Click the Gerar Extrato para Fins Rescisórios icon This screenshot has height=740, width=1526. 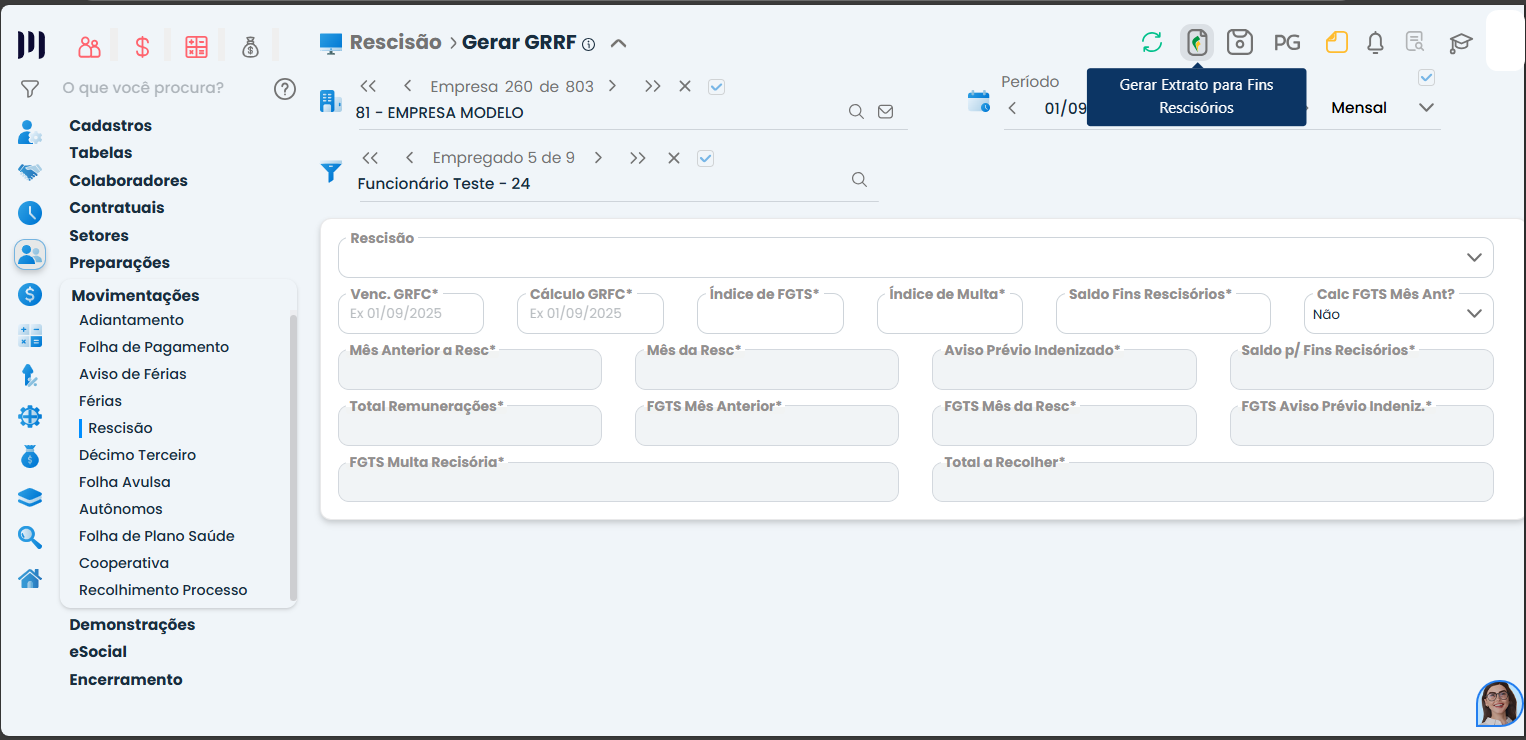1197,43
